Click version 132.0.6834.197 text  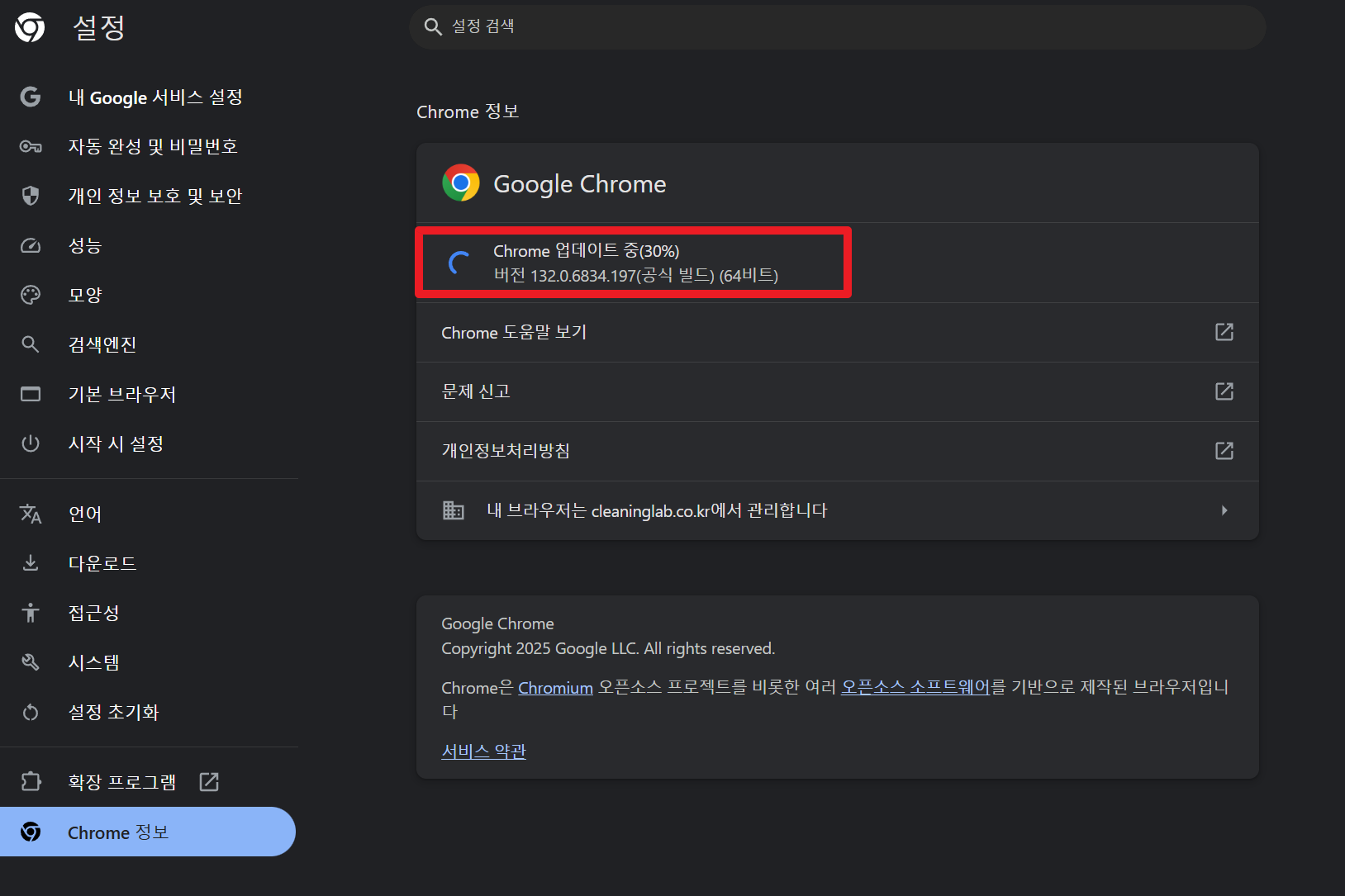point(635,276)
